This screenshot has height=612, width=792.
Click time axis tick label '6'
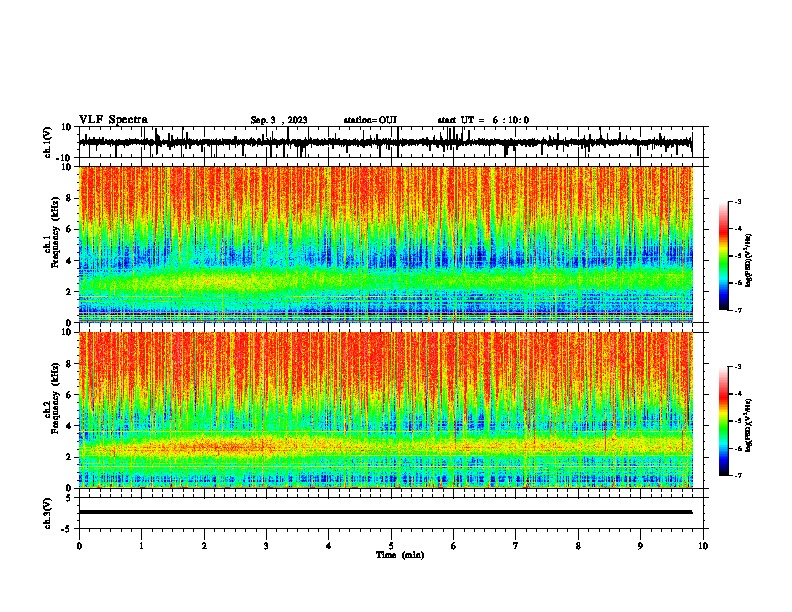tap(454, 546)
